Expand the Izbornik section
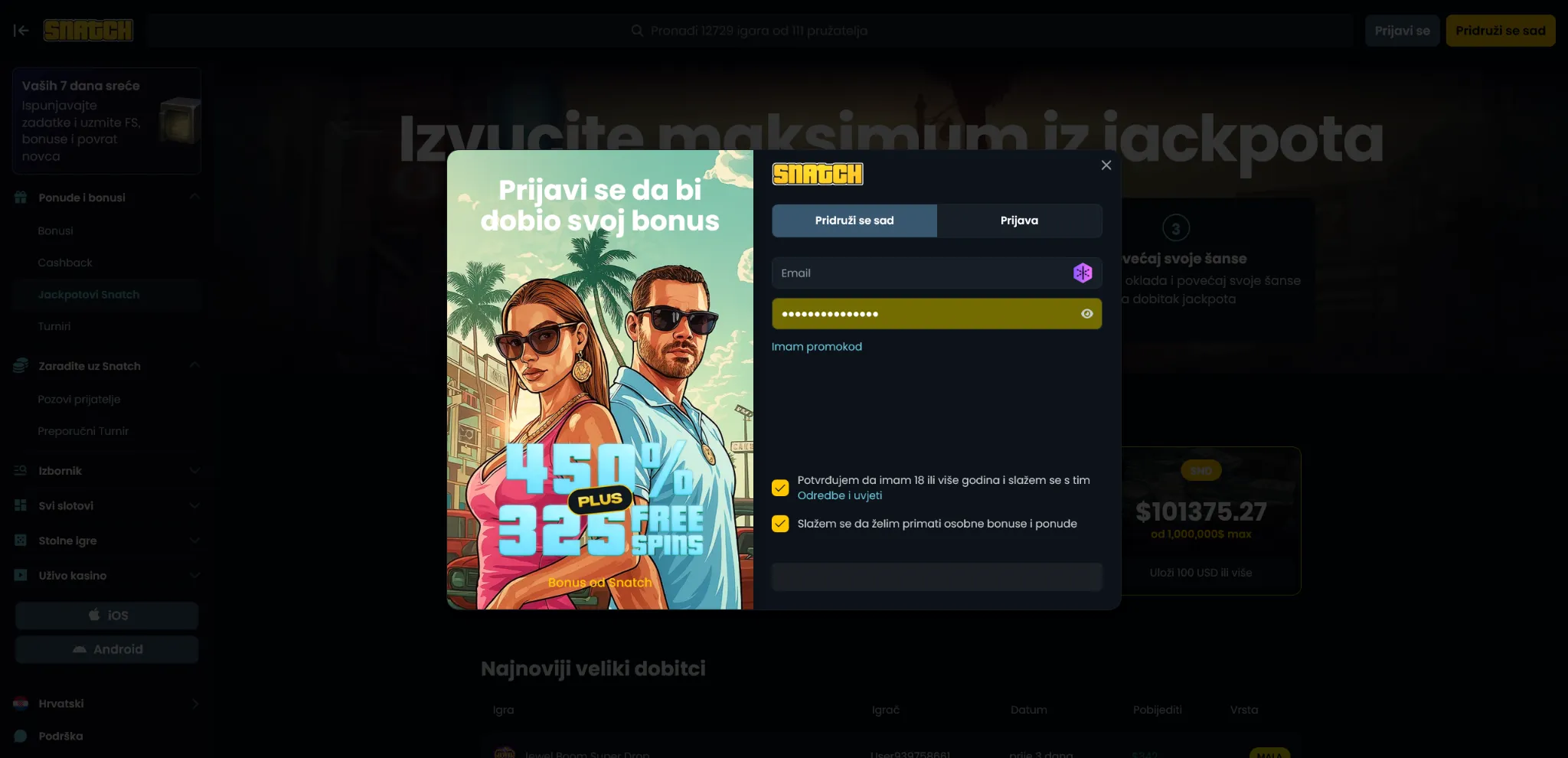Viewport: 1568px width, 758px height. coord(194,471)
